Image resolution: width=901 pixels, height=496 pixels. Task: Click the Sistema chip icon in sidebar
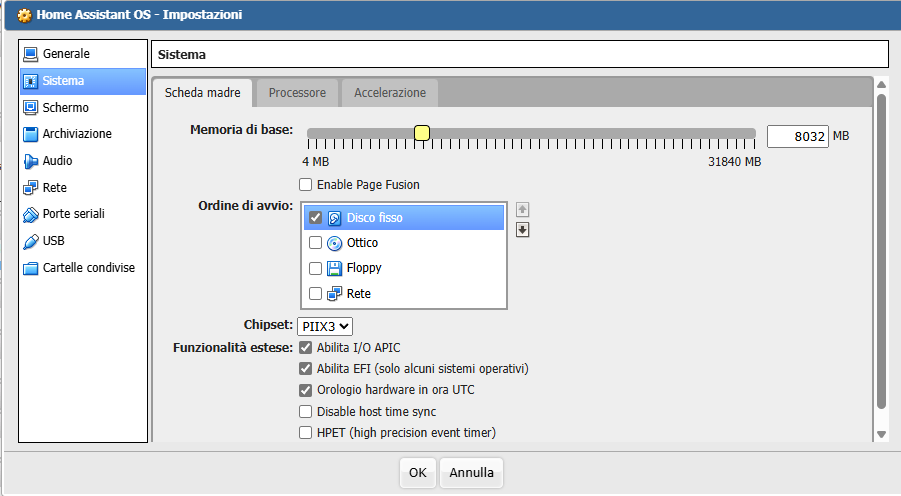[x=30, y=81]
